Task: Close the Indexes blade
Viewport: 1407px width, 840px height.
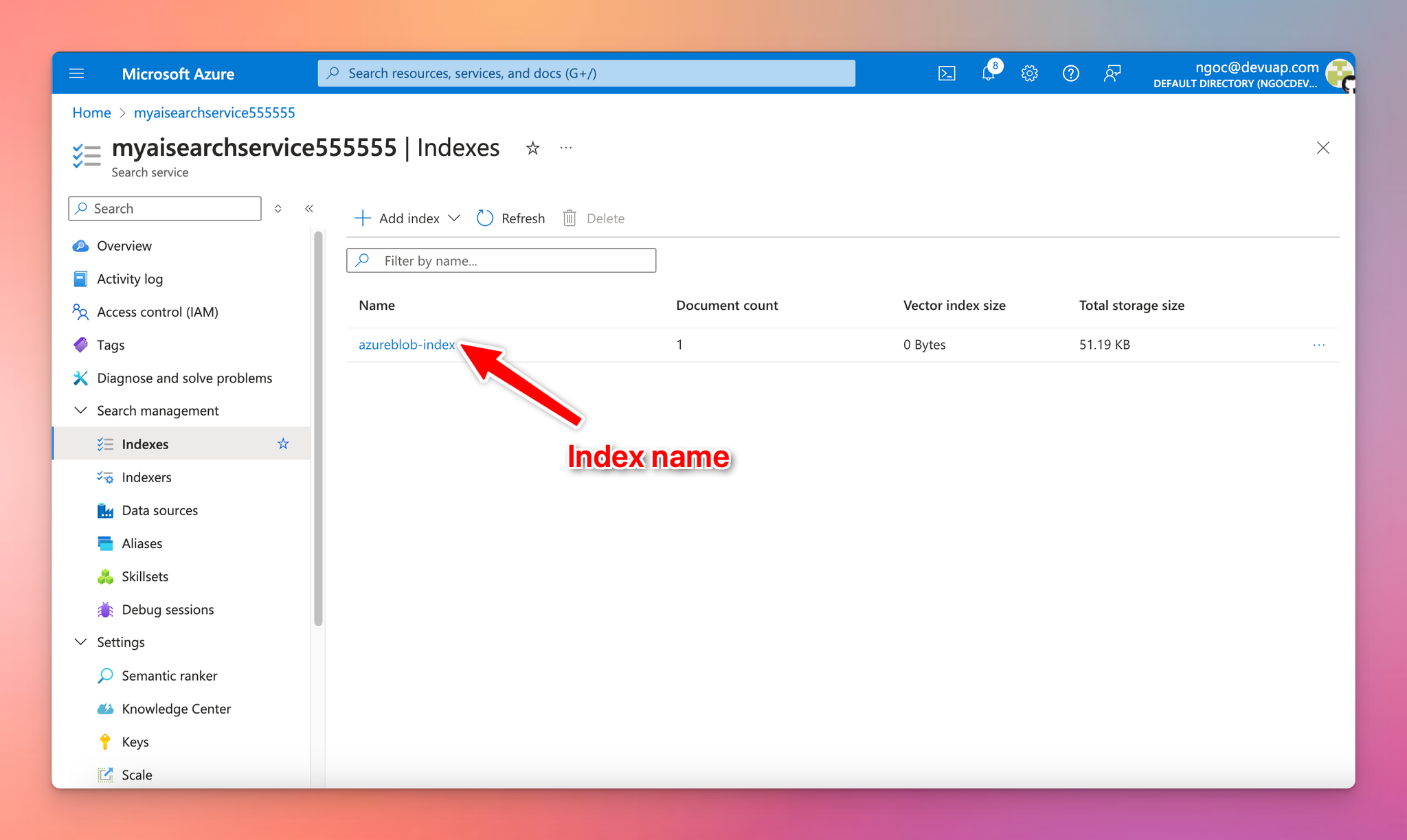Action: pyautogui.click(x=1323, y=148)
